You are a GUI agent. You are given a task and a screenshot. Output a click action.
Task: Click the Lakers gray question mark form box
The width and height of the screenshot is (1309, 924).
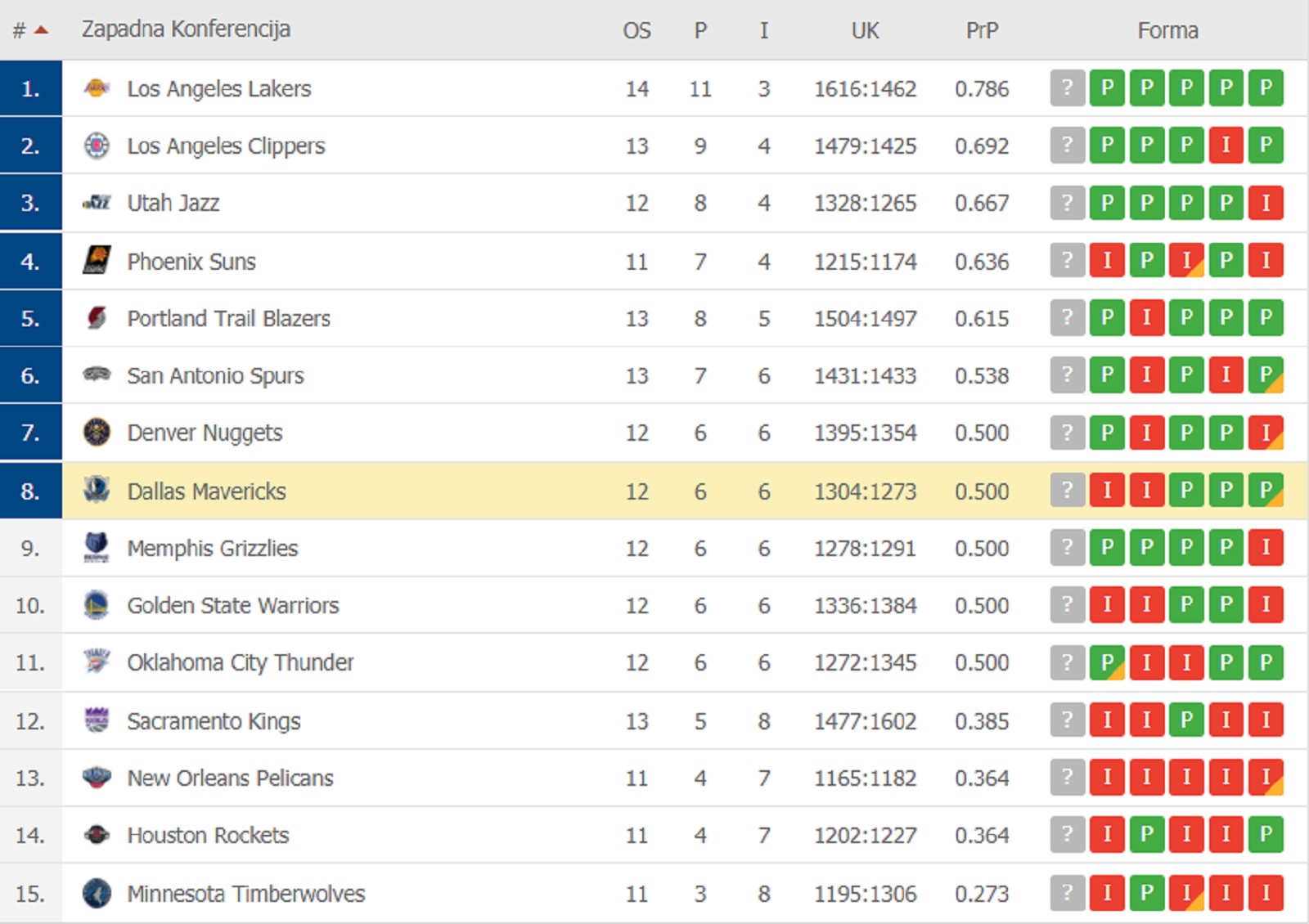tap(1067, 88)
